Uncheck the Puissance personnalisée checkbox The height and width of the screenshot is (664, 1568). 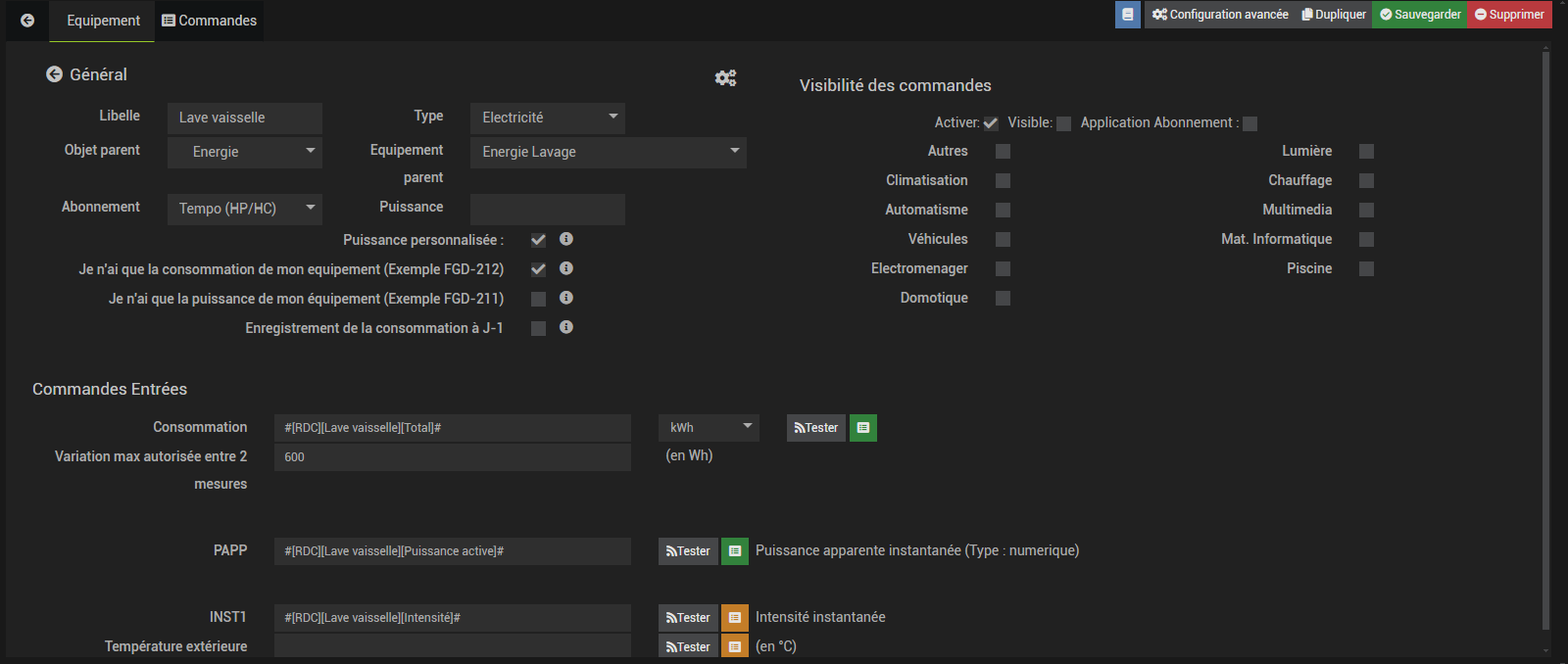point(538,240)
